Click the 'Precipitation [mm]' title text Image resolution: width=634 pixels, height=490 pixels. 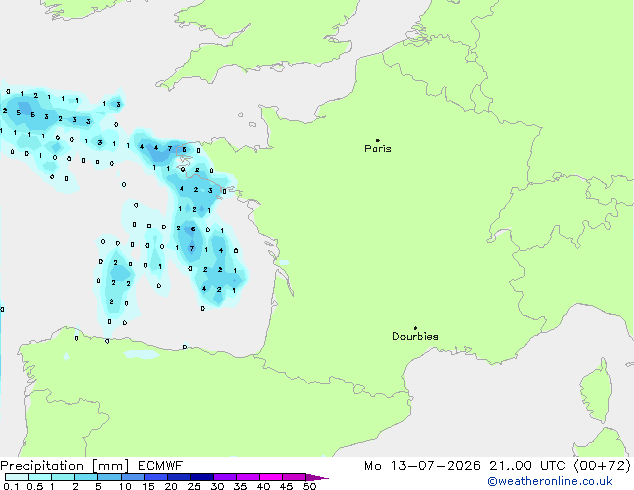pyautogui.click(x=65, y=466)
